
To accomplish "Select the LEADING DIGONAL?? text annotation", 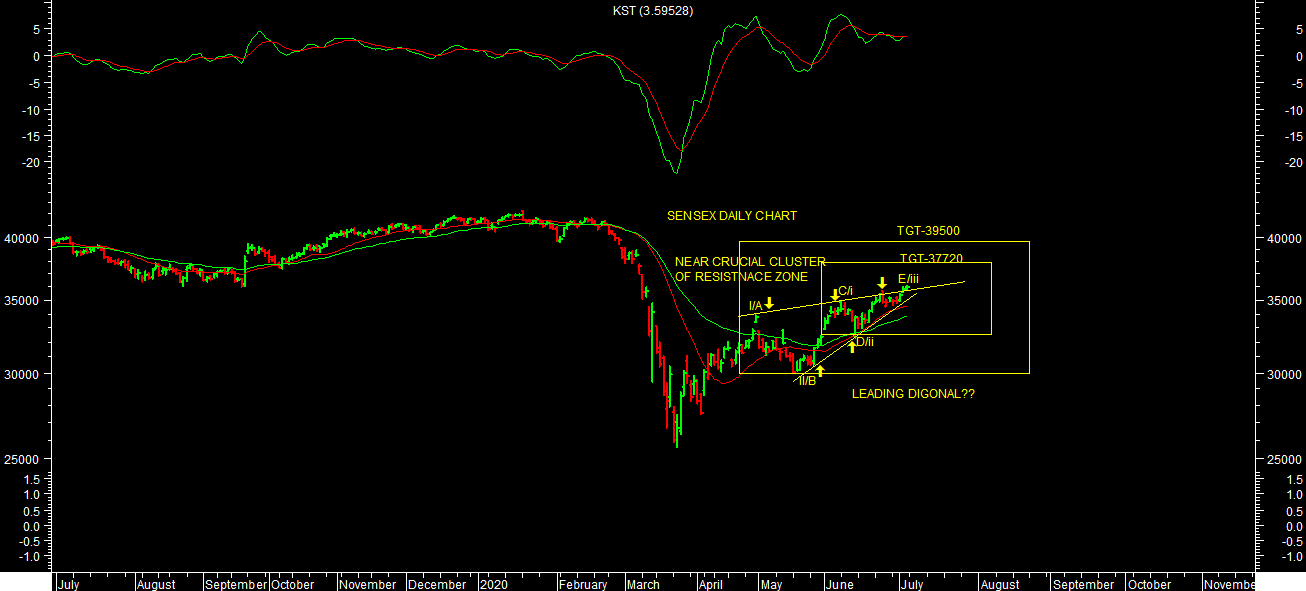I will click(913, 395).
